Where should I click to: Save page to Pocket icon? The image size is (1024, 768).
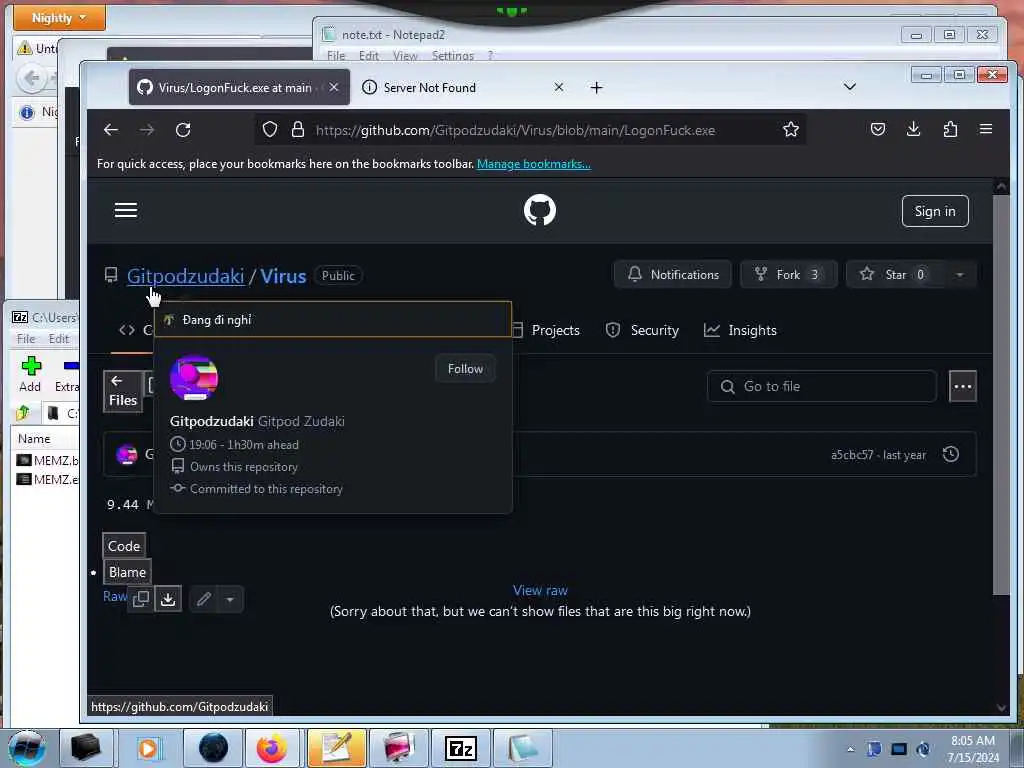[x=878, y=129]
